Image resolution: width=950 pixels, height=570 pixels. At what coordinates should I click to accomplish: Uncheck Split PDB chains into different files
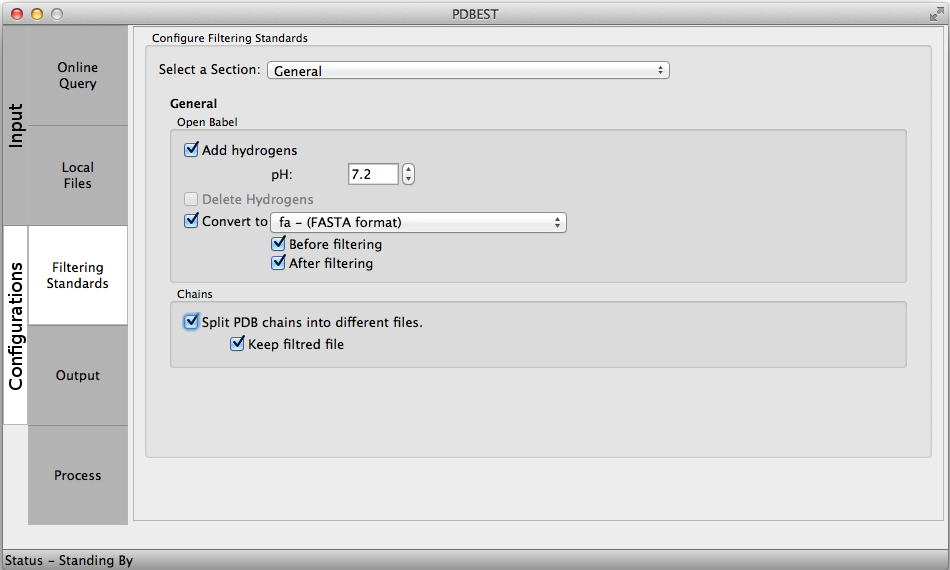coord(192,322)
